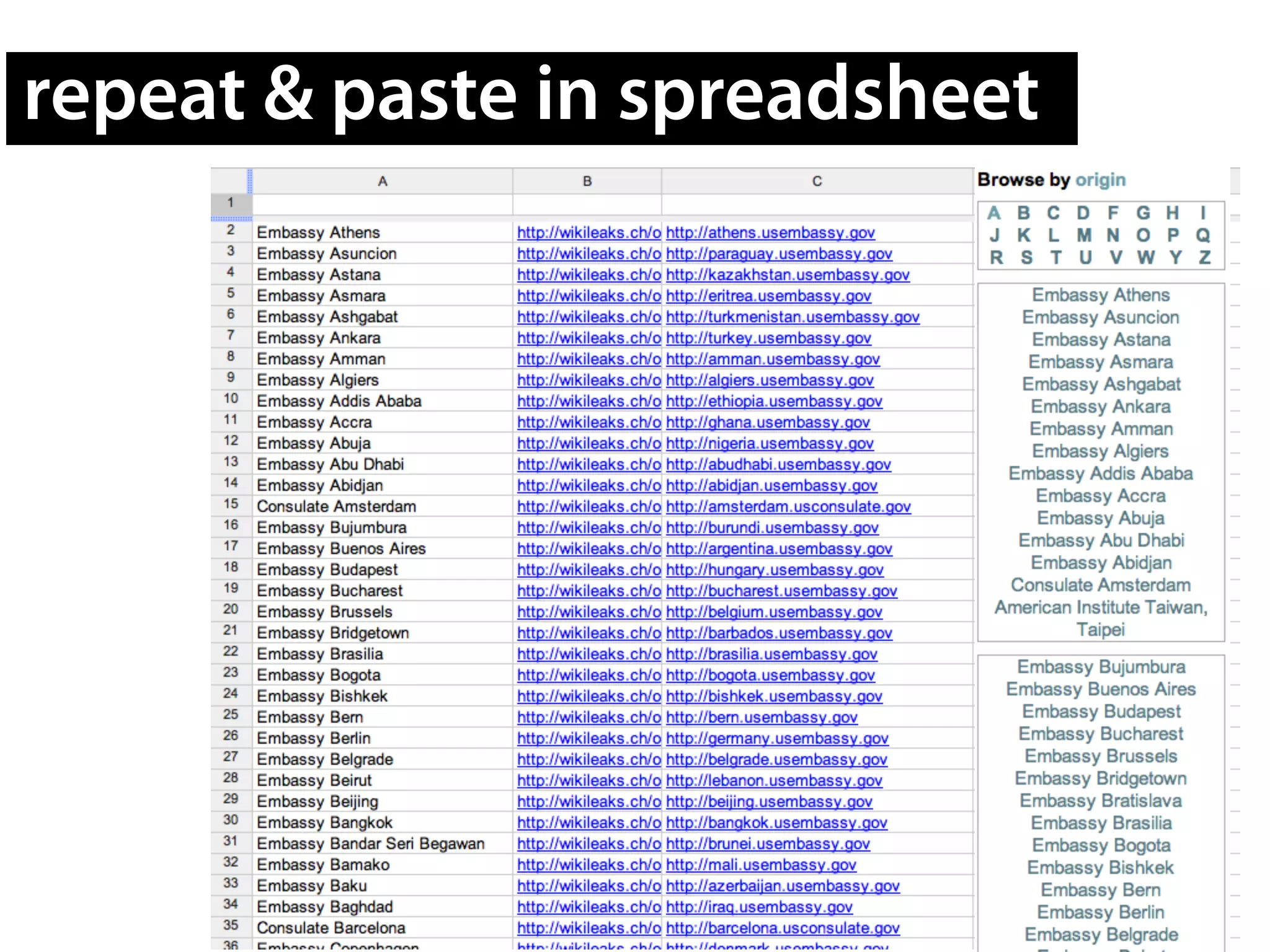Screen dimensions: 1270x952
Task: Browse origins starting with letter Y
Action: pyautogui.click(x=1176, y=258)
